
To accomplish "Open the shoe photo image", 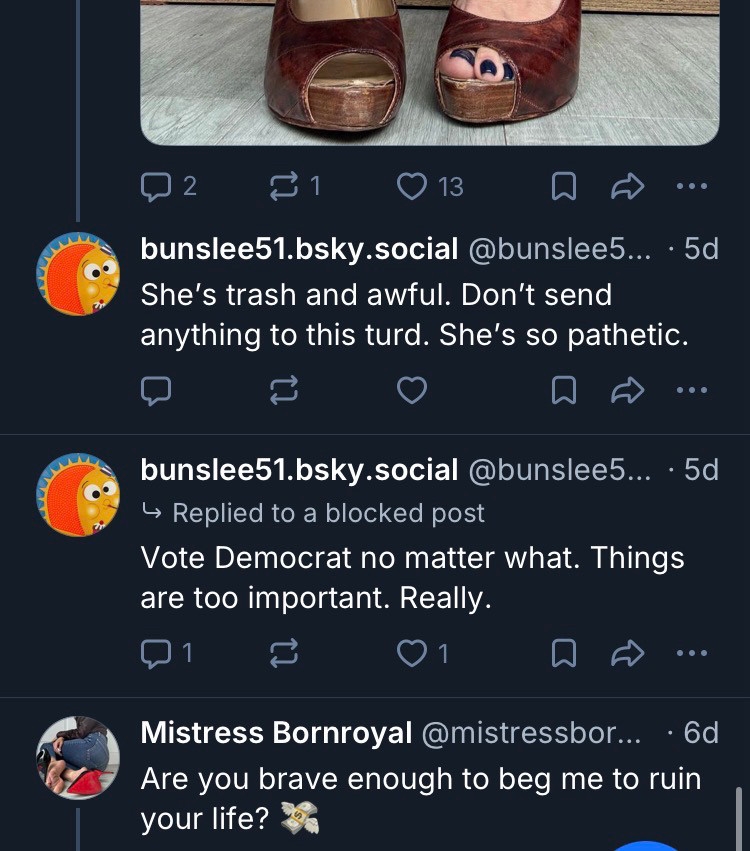I will coord(430,70).
